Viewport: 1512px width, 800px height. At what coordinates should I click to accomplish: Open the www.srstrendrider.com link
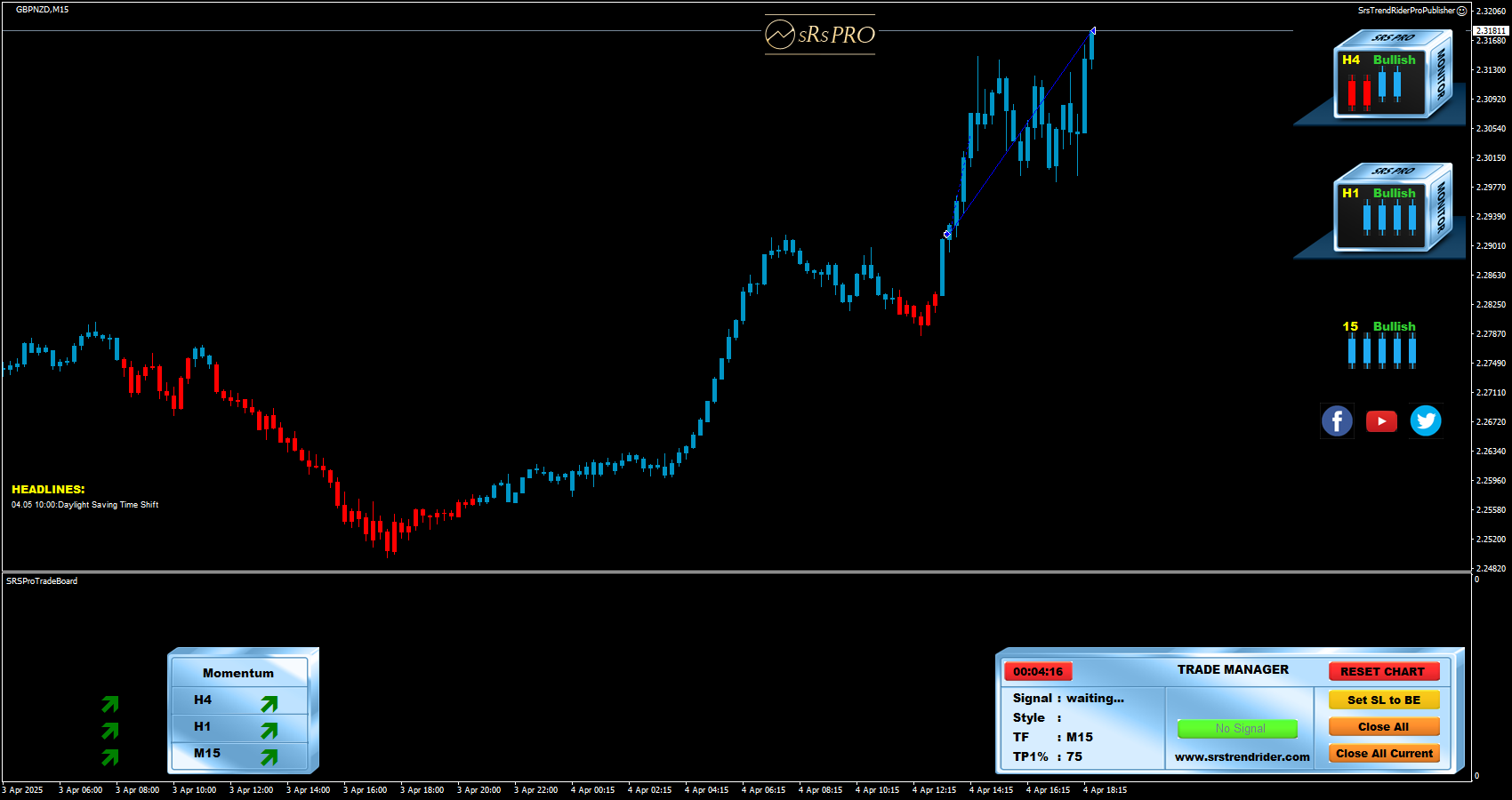pos(1242,757)
